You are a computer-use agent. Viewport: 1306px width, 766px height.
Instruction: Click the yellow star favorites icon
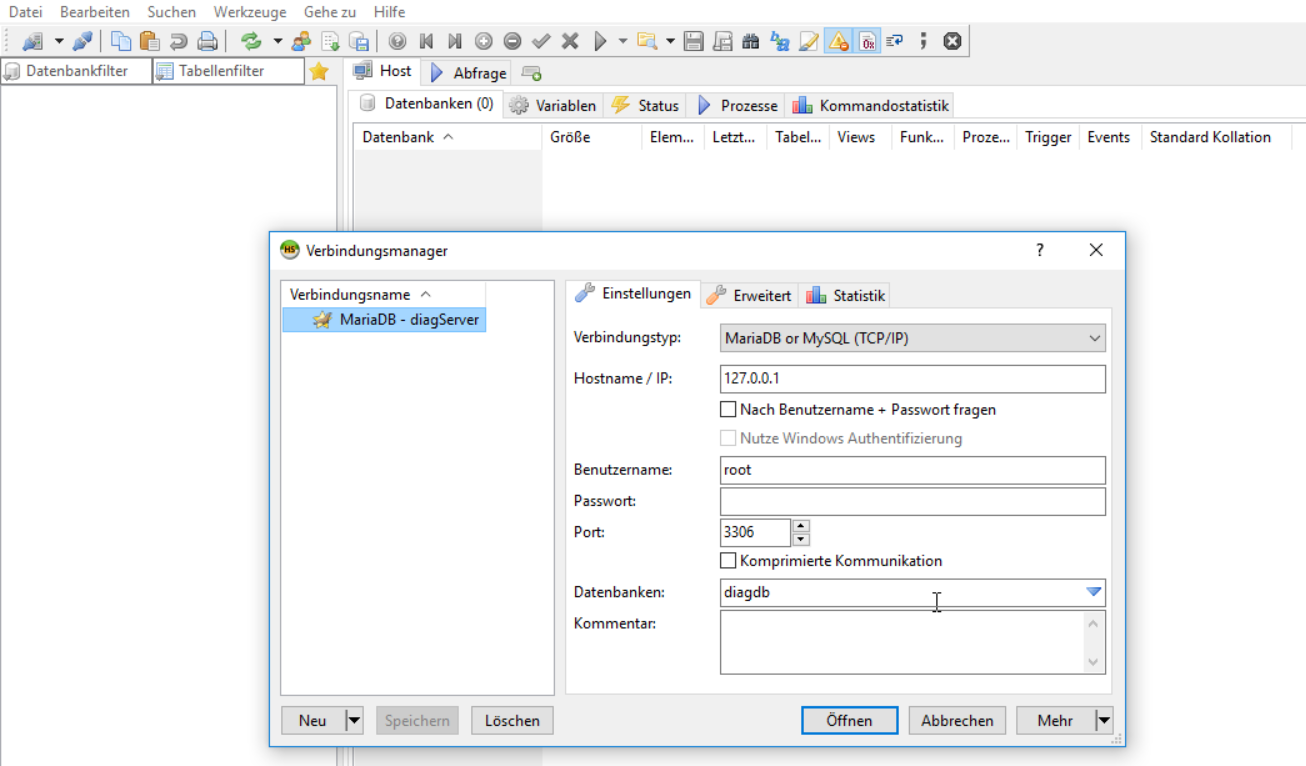click(318, 71)
